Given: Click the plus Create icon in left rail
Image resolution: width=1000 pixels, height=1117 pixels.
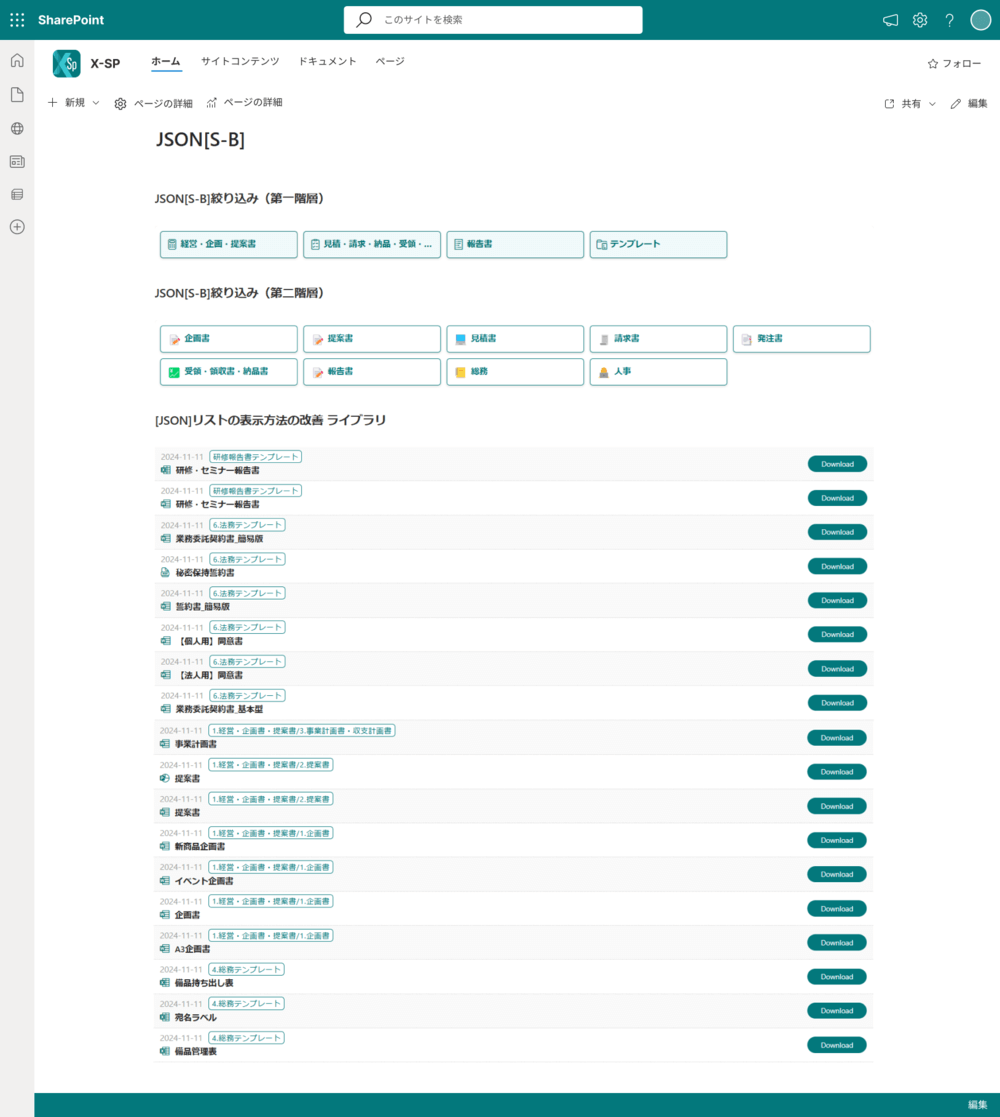Looking at the screenshot, I should click(x=17, y=227).
